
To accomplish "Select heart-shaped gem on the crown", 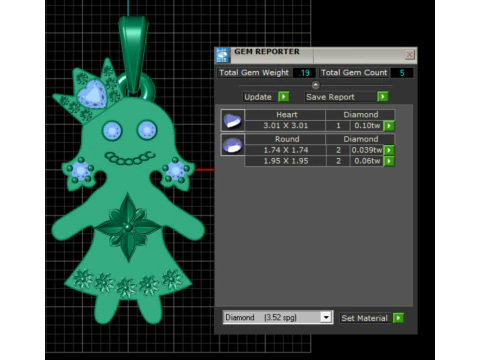I will click(x=92, y=93).
